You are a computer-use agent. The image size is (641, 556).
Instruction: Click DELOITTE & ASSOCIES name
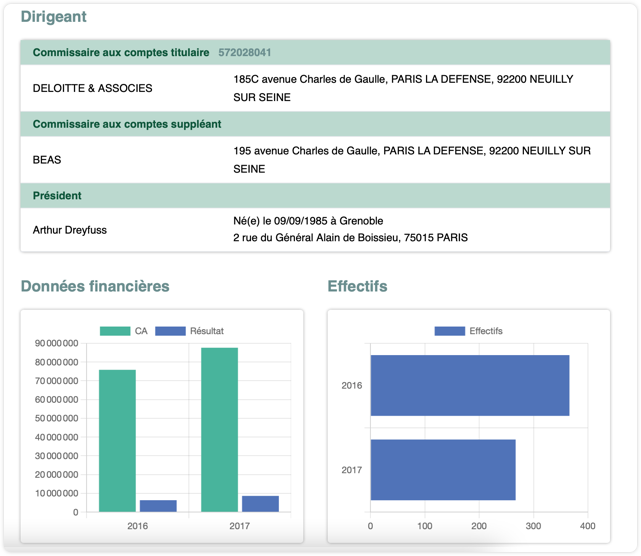click(93, 88)
